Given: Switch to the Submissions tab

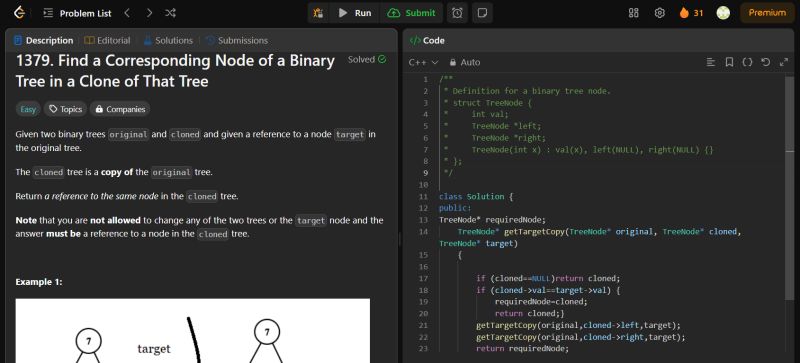Looking at the screenshot, I should click(237, 40).
